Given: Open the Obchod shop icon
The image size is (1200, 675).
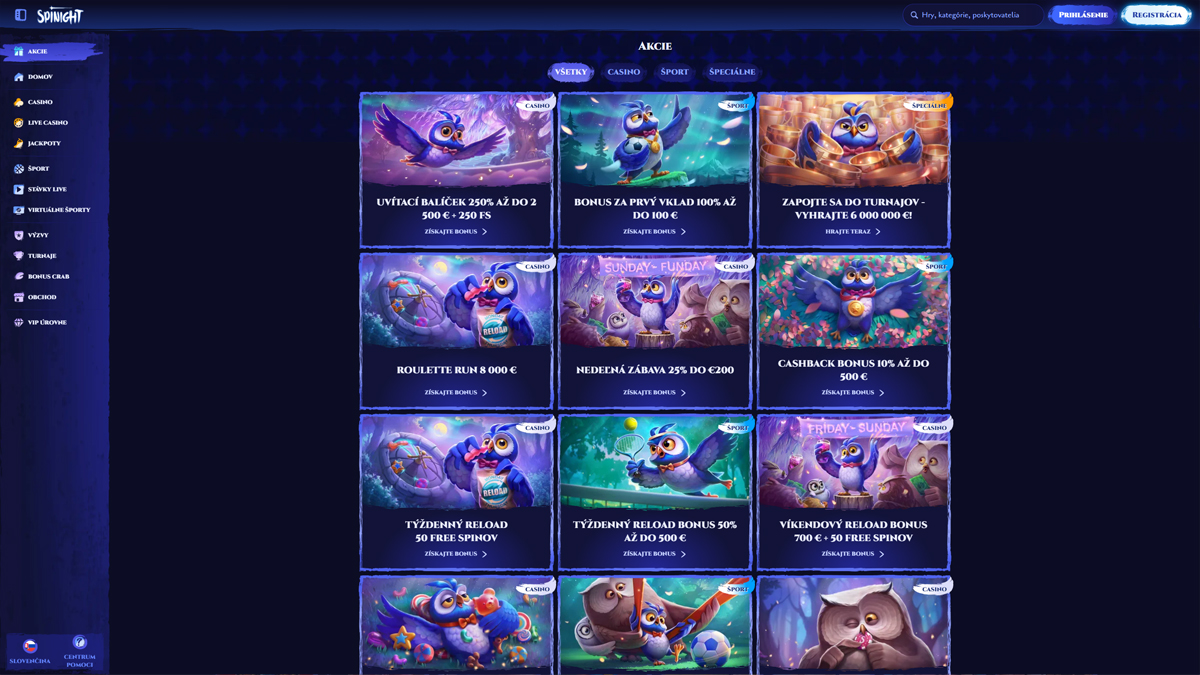Looking at the screenshot, I should coord(18,298).
